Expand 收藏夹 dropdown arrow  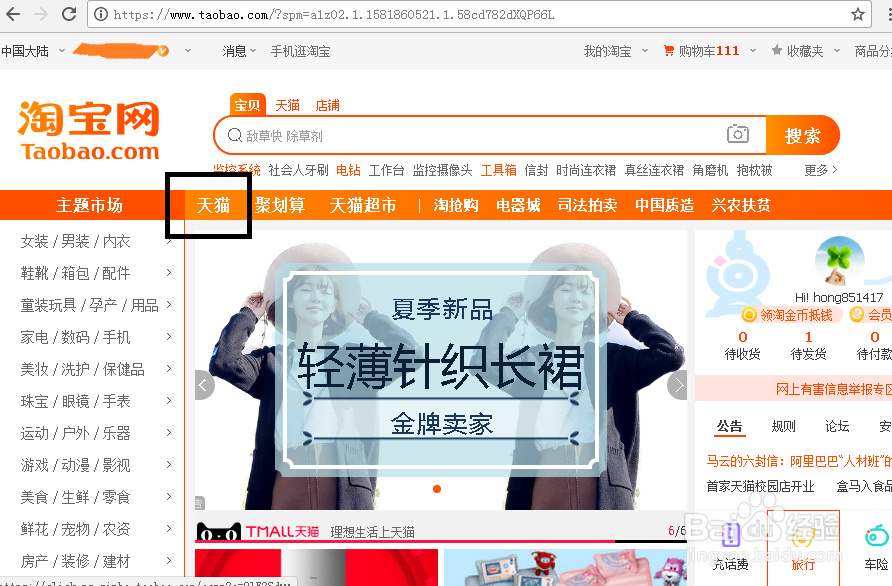click(837, 51)
